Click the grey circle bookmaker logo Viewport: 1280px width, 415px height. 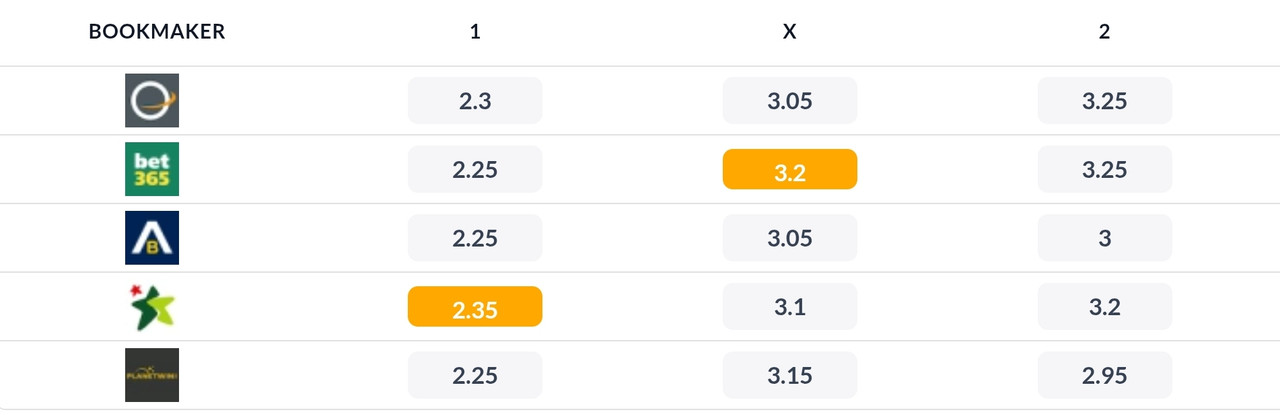(x=152, y=100)
